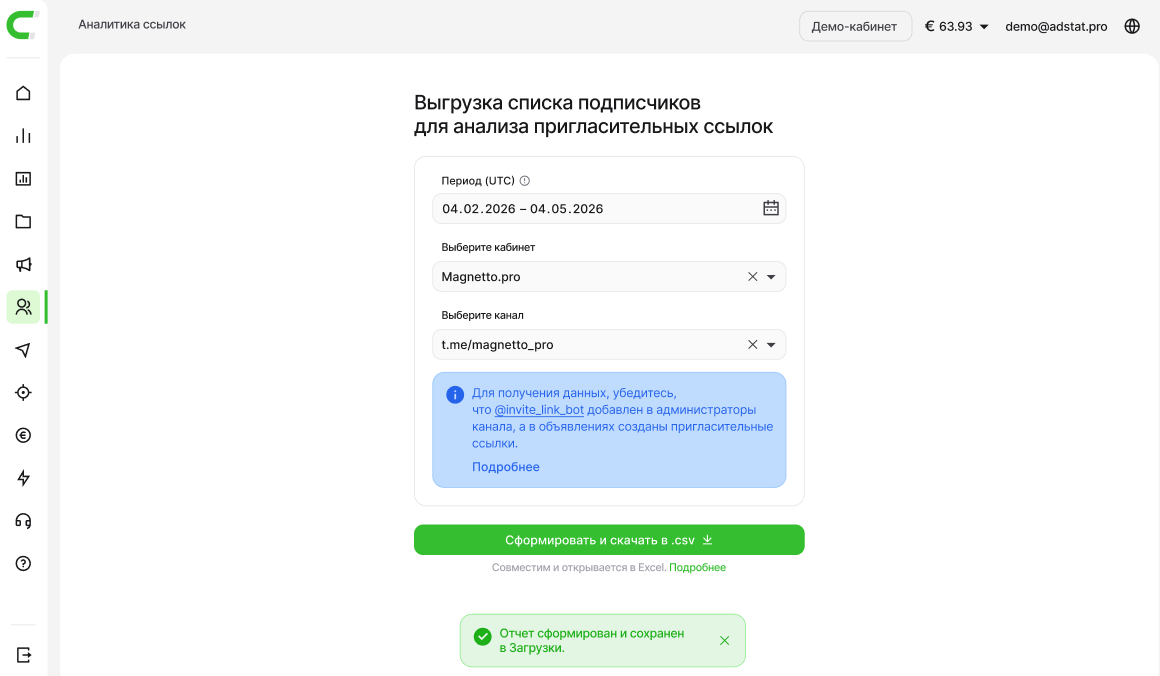
Task: Click the Период (UTC) label
Action: pyautogui.click(x=478, y=180)
